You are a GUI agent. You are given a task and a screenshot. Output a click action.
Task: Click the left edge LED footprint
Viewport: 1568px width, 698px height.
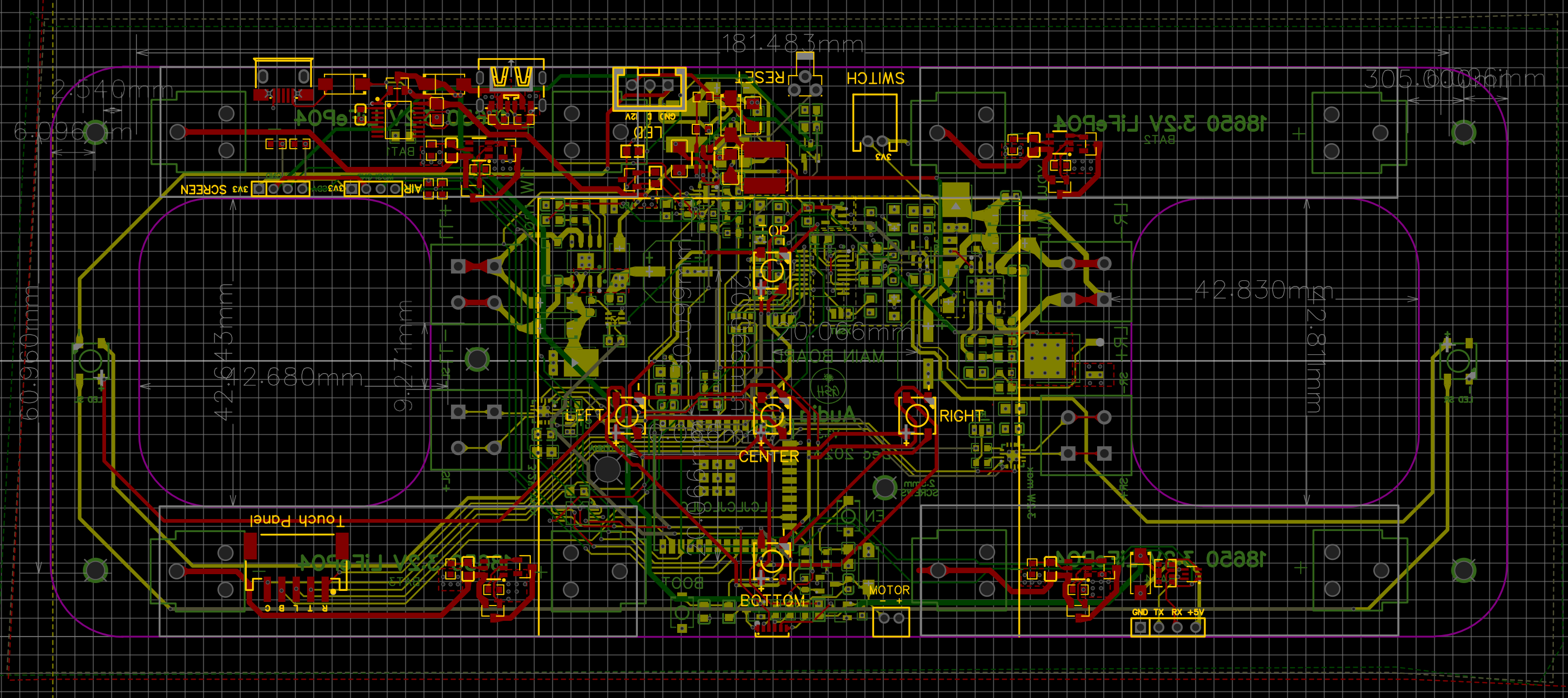91,361
